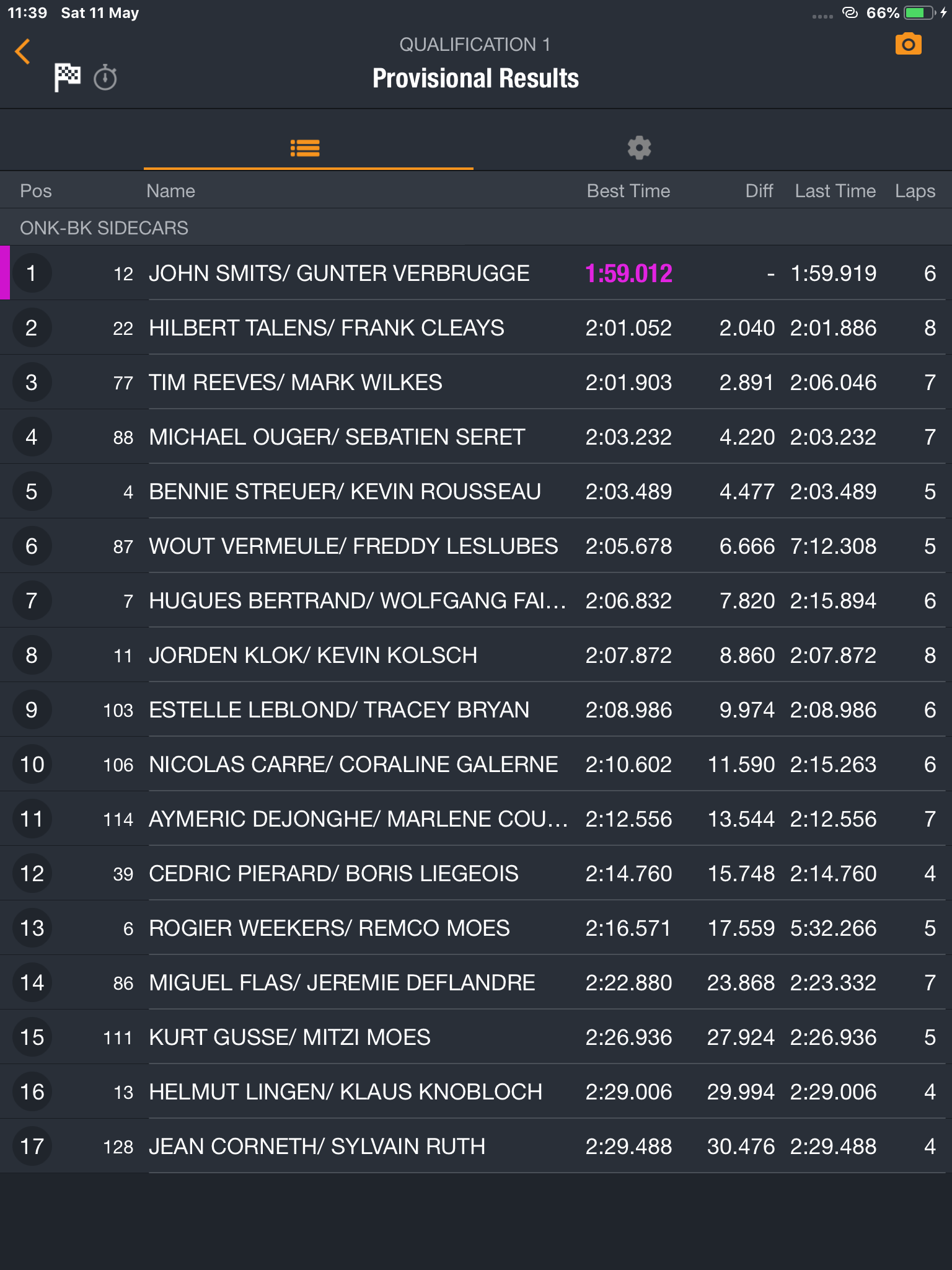This screenshot has width=952, height=1270.
Task: Open Tim Reeves/Mark Wilkes row
Action: point(476,382)
